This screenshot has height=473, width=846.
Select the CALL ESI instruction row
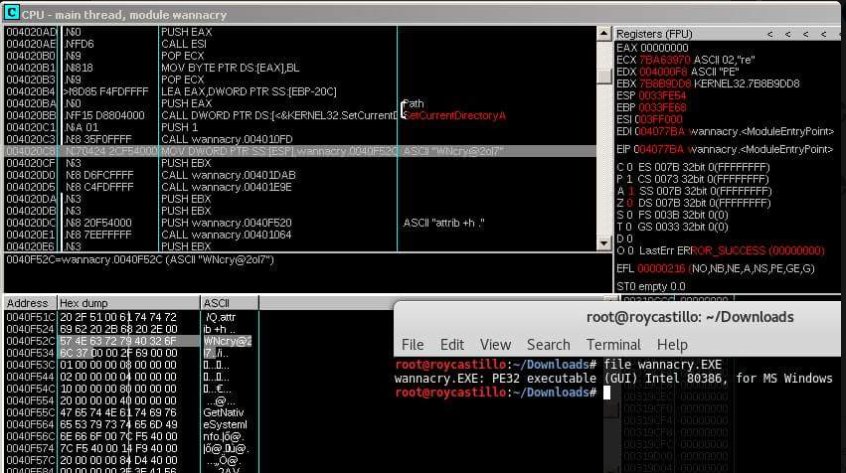300,44
